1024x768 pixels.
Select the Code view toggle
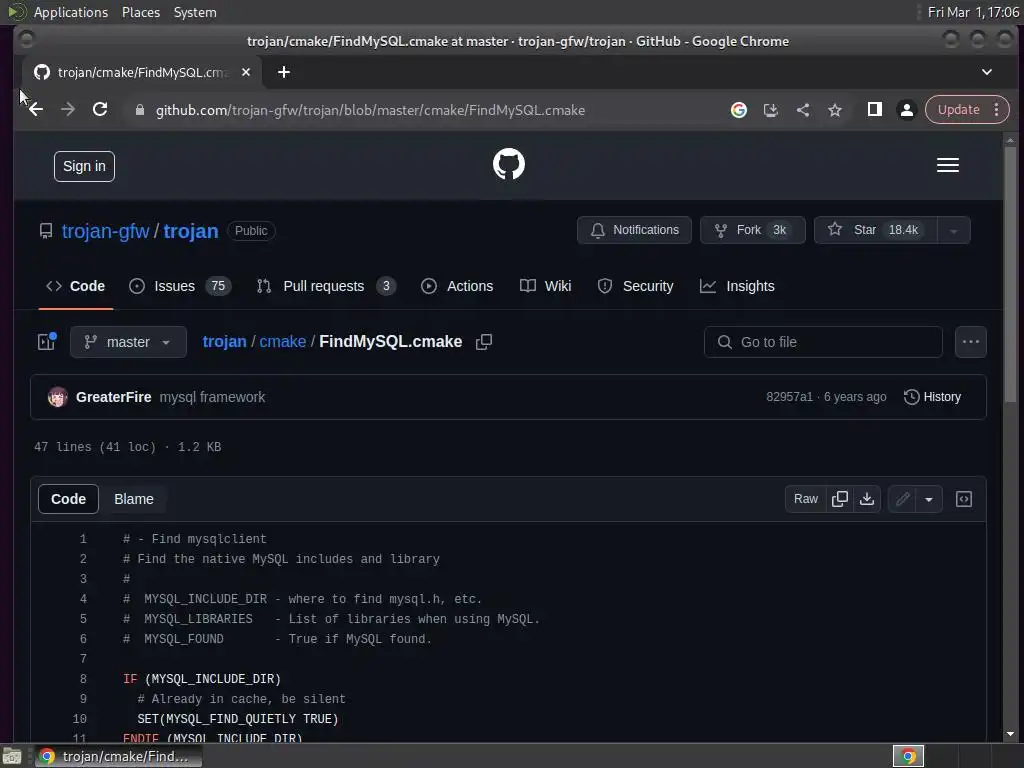[69, 499]
